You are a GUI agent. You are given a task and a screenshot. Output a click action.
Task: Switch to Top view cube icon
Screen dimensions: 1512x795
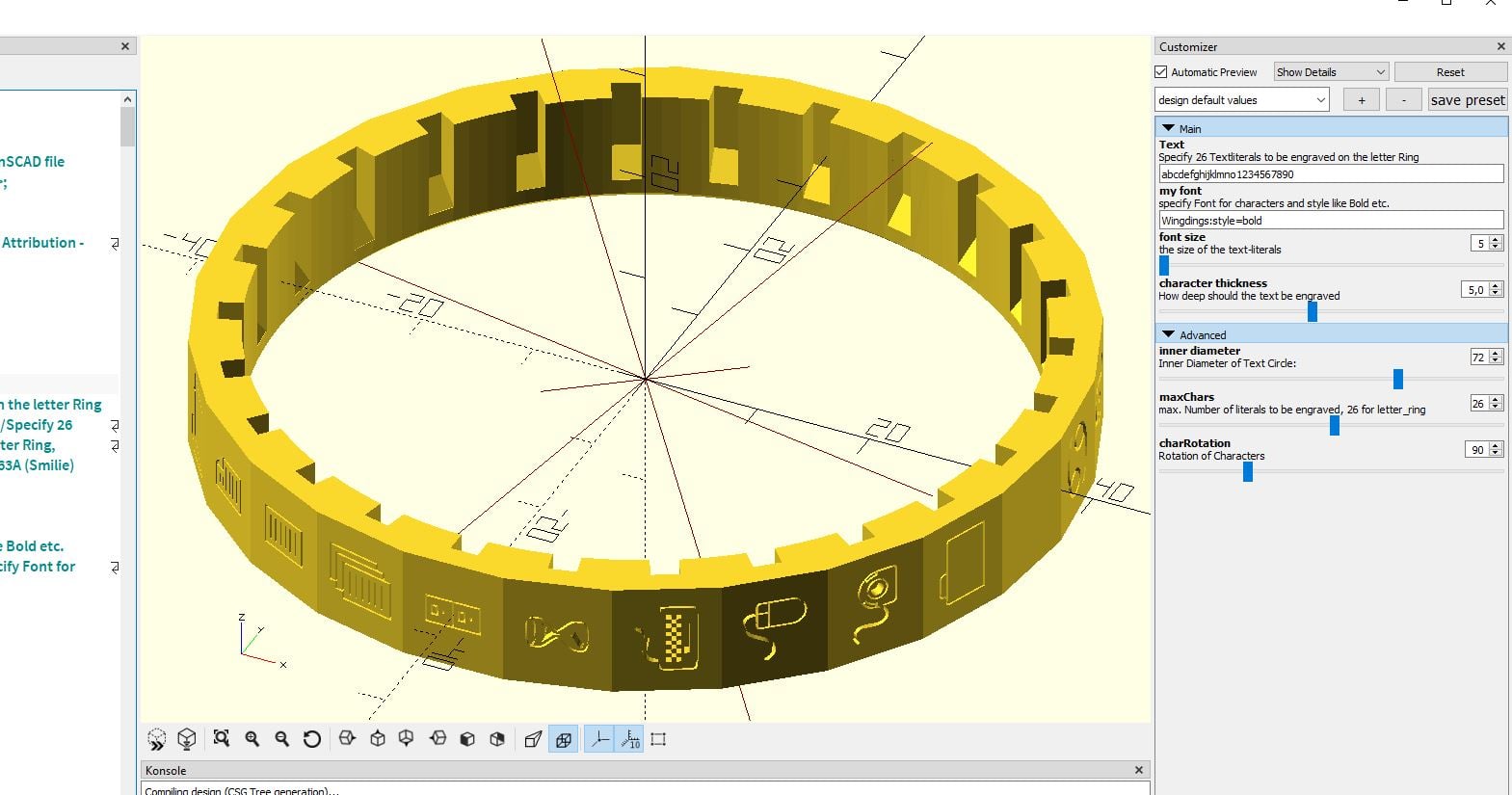click(x=378, y=739)
